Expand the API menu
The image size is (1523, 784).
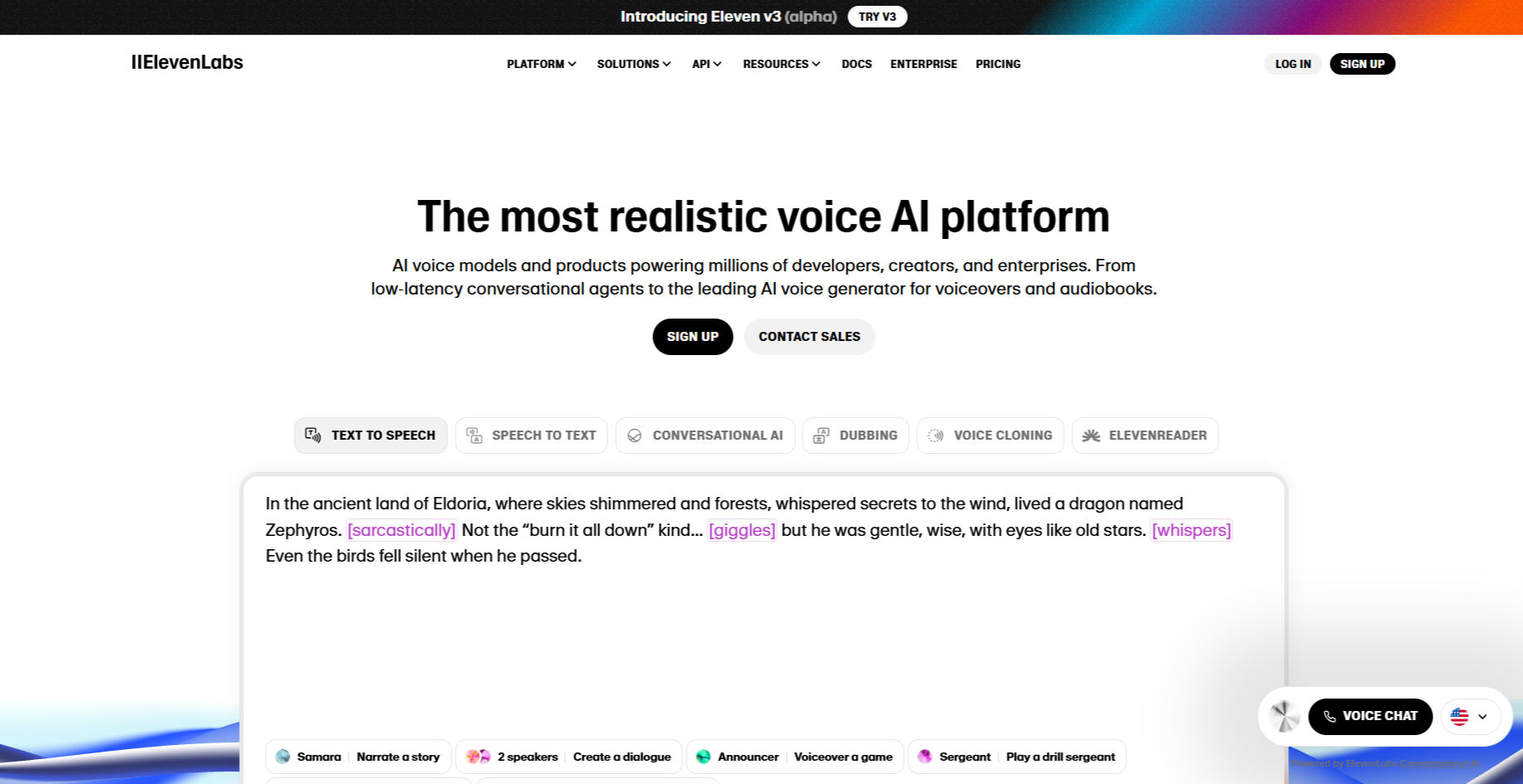707,64
